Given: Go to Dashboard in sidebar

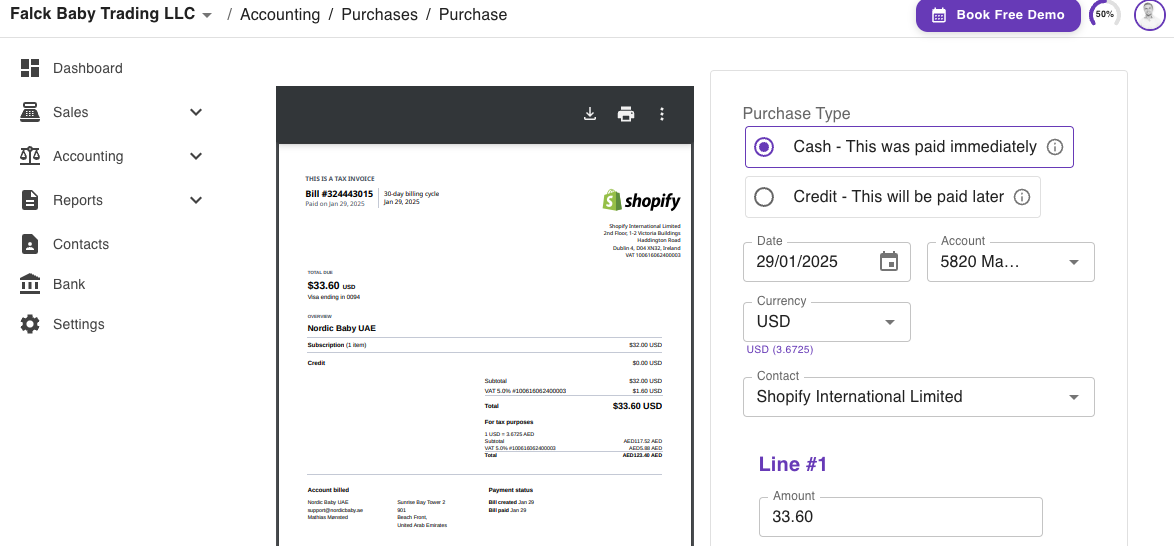Looking at the screenshot, I should click(x=87, y=68).
